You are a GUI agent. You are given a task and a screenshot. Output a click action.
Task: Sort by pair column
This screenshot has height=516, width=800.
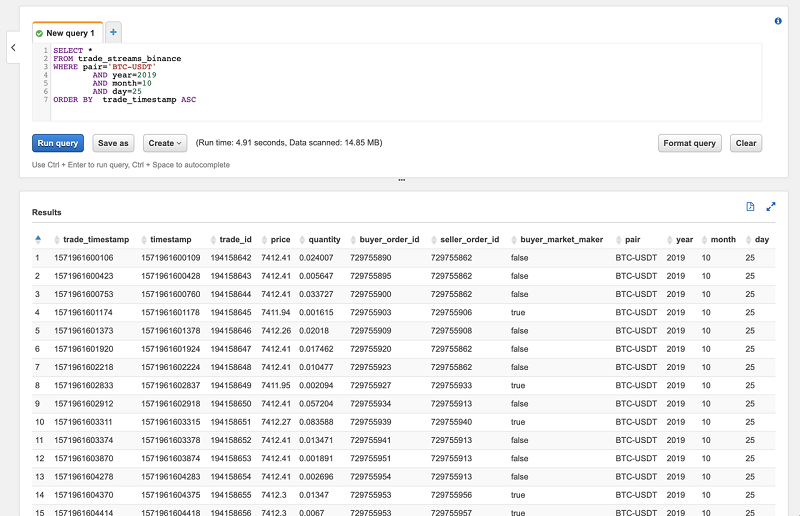(628, 239)
